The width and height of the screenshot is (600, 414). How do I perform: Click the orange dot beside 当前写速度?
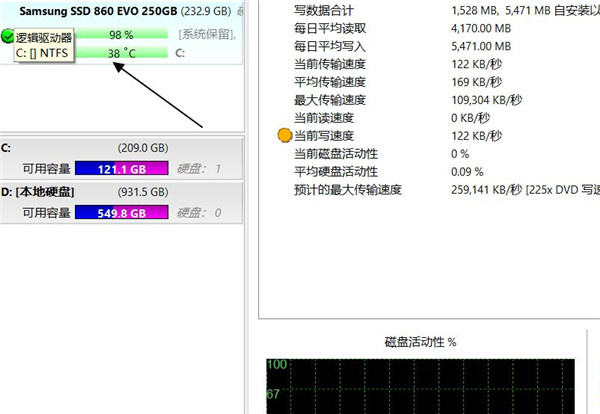284,135
